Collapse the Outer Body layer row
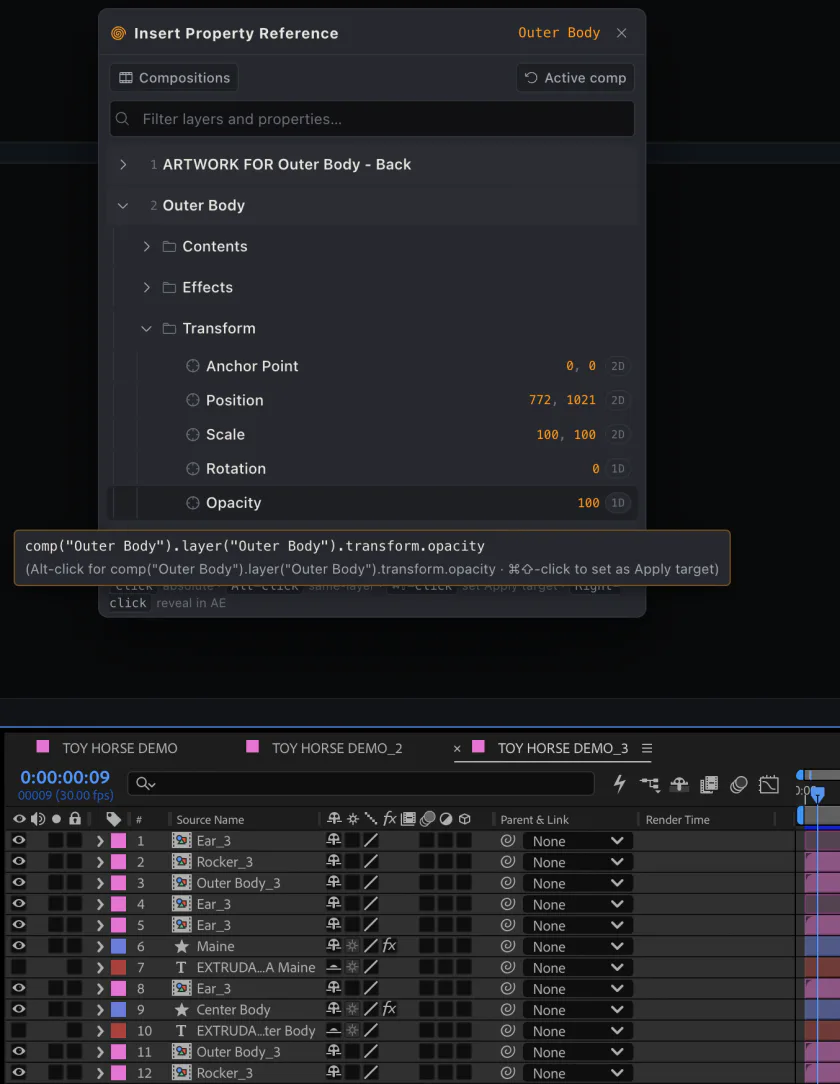840x1084 pixels. click(x=123, y=205)
